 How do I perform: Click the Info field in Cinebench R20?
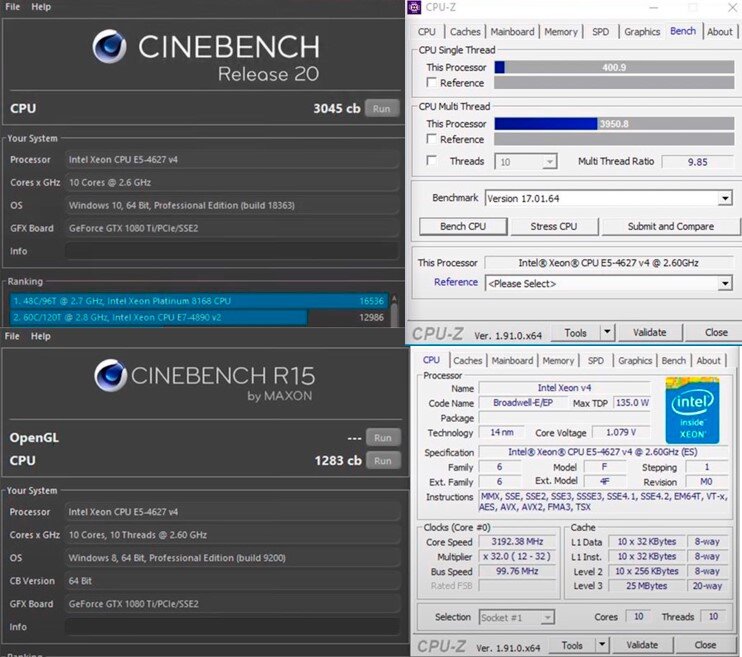231,251
